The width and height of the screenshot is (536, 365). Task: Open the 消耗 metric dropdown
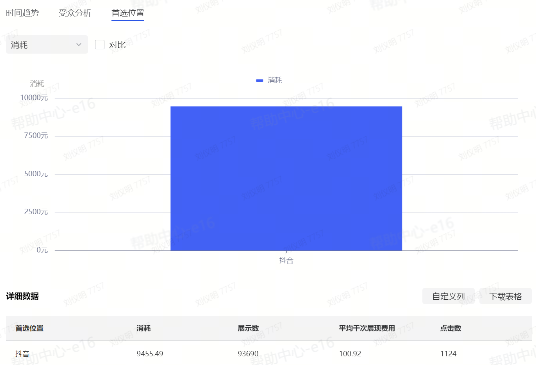tap(47, 44)
